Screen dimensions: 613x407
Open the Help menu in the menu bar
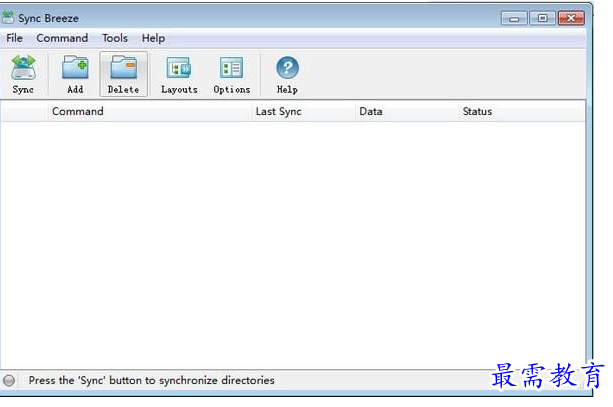pos(153,38)
